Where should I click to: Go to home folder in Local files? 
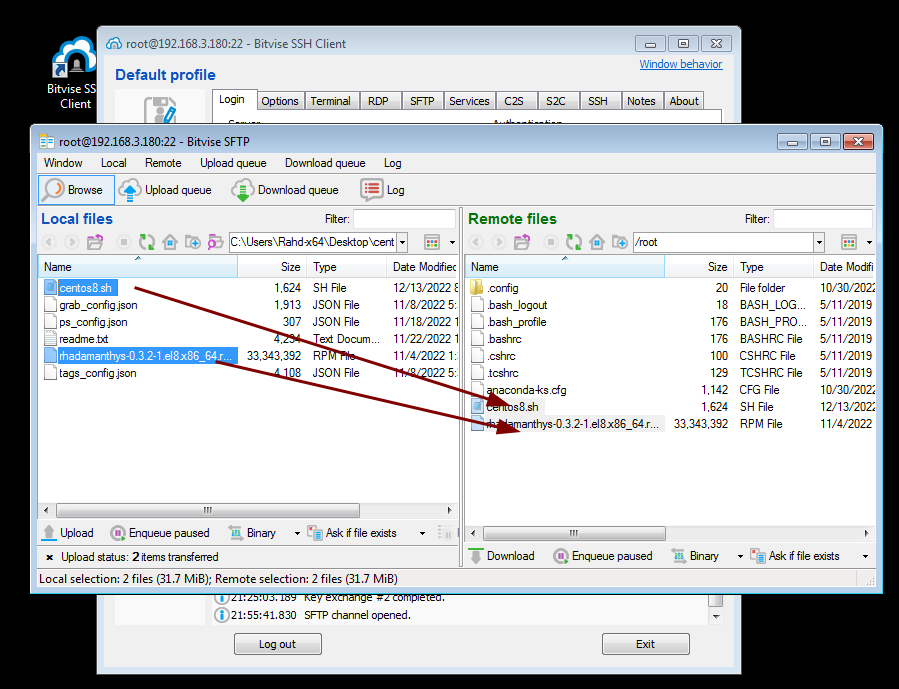click(x=170, y=242)
